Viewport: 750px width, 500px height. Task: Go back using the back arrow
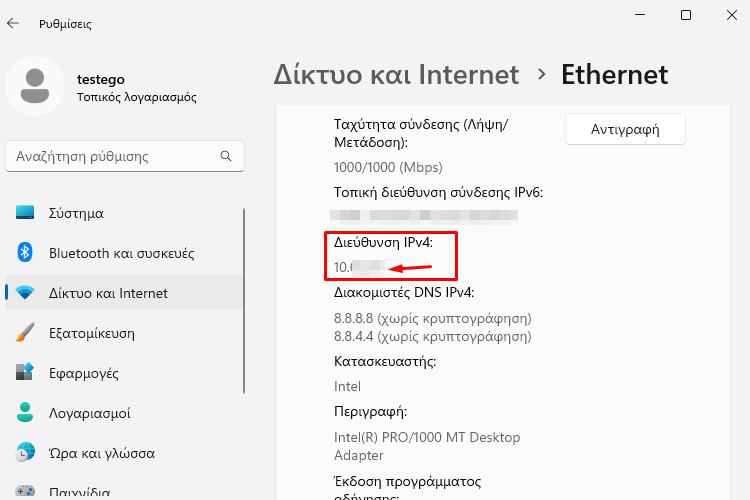[13, 23]
